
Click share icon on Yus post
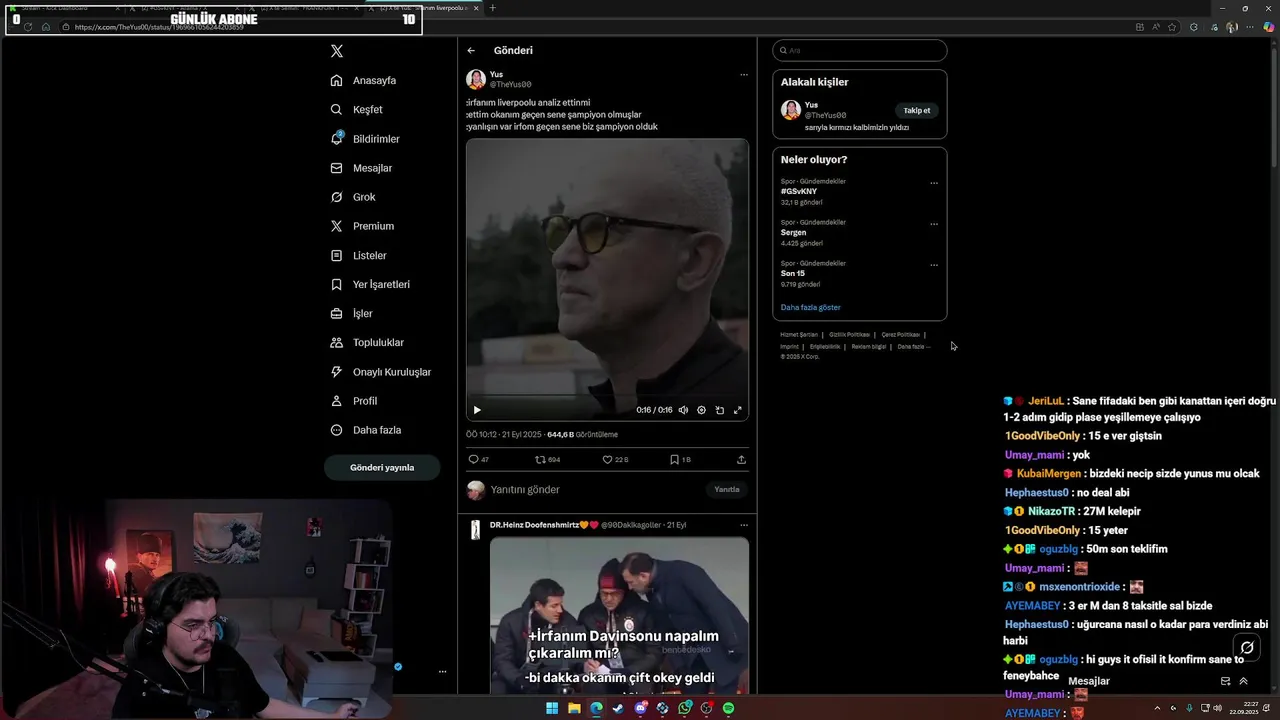741,459
